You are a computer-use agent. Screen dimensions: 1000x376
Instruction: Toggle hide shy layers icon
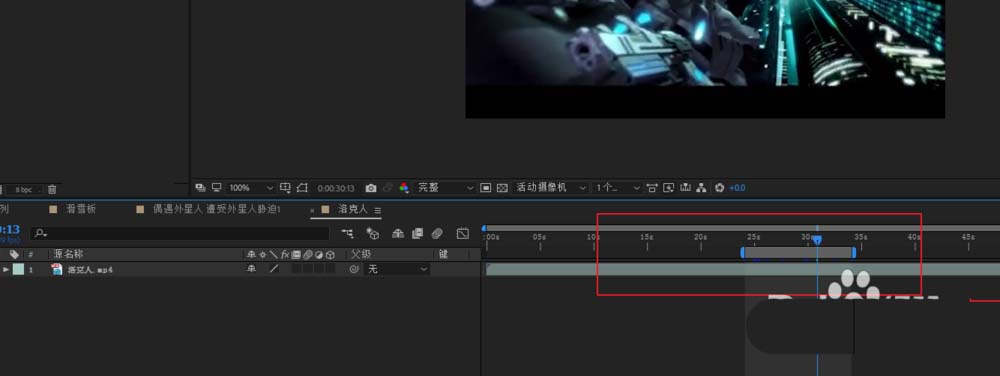pos(398,234)
